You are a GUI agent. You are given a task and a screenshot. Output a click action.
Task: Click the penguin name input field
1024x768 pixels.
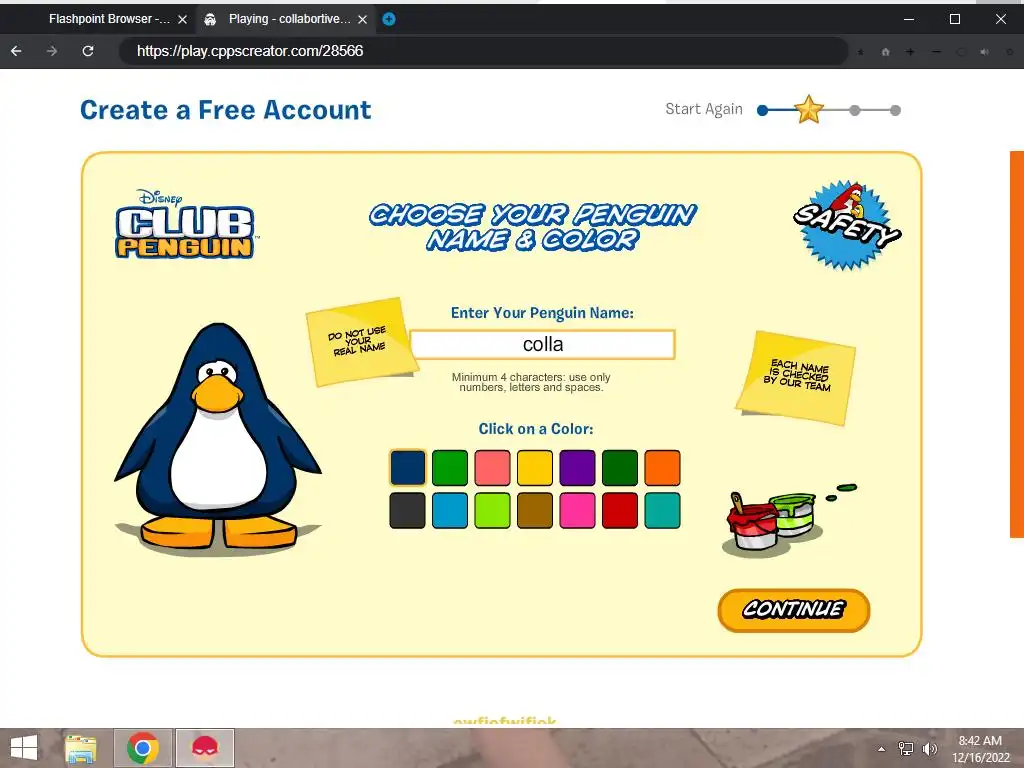coord(542,344)
